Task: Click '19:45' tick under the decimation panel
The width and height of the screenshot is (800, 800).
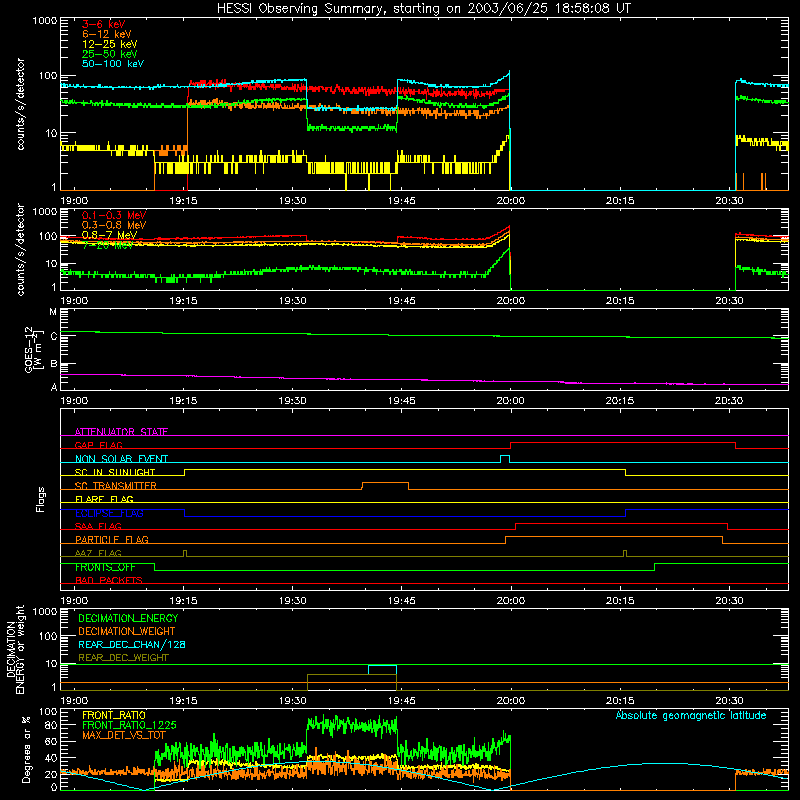Action: tap(402, 701)
